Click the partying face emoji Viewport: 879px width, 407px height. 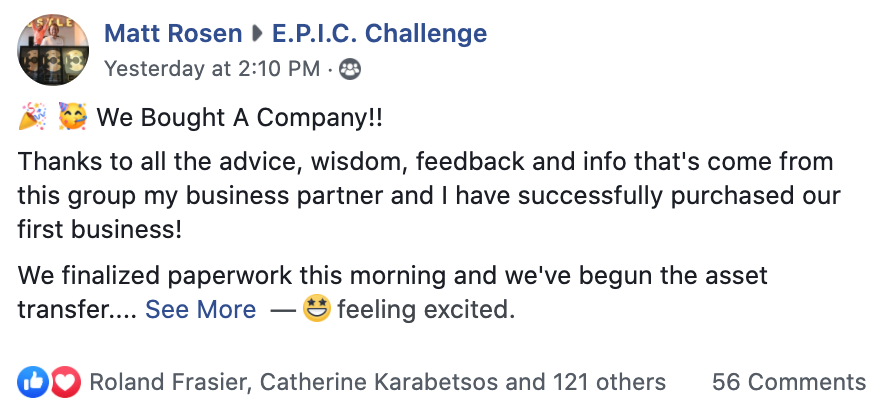72,118
